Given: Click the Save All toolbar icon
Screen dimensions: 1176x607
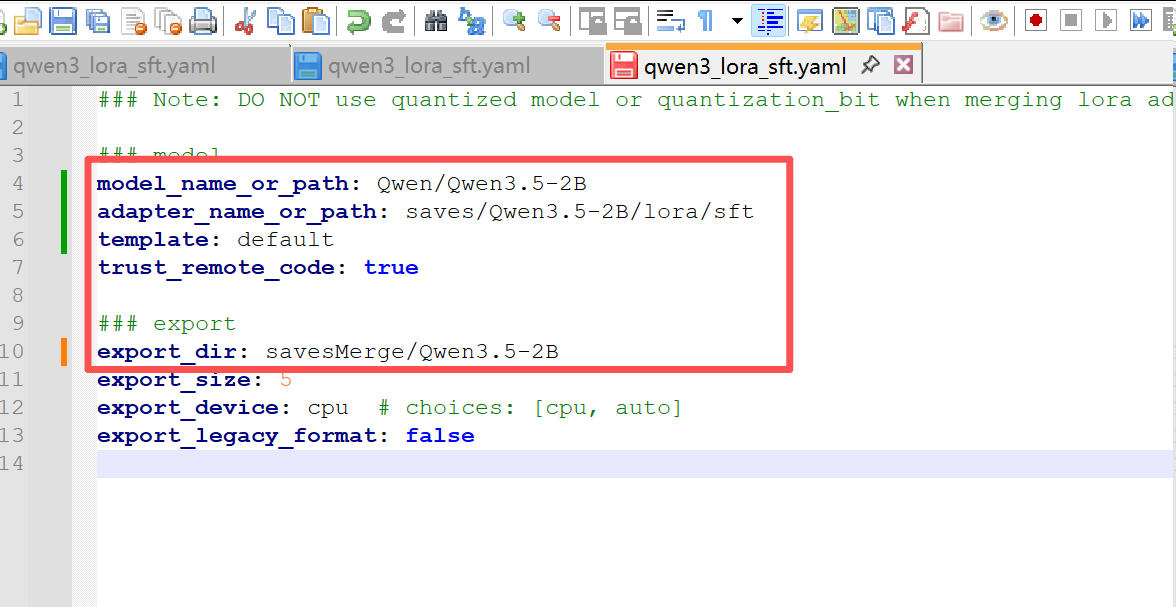Looking at the screenshot, I should coord(99,20).
